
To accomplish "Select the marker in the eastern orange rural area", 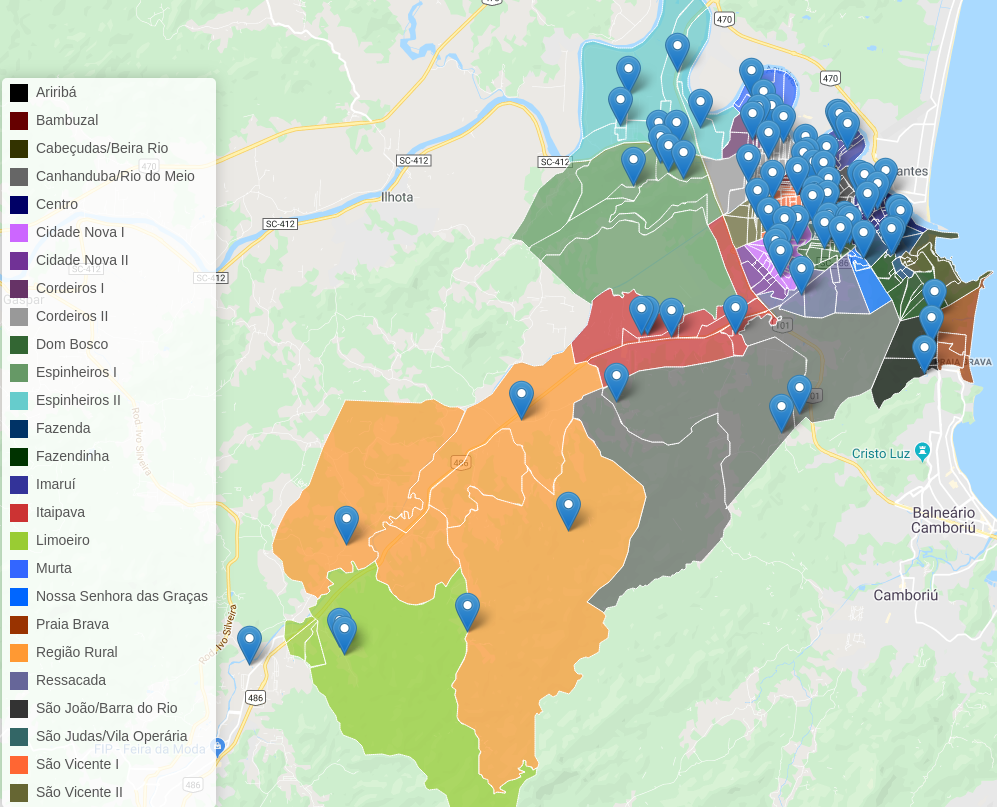I will point(568,509).
